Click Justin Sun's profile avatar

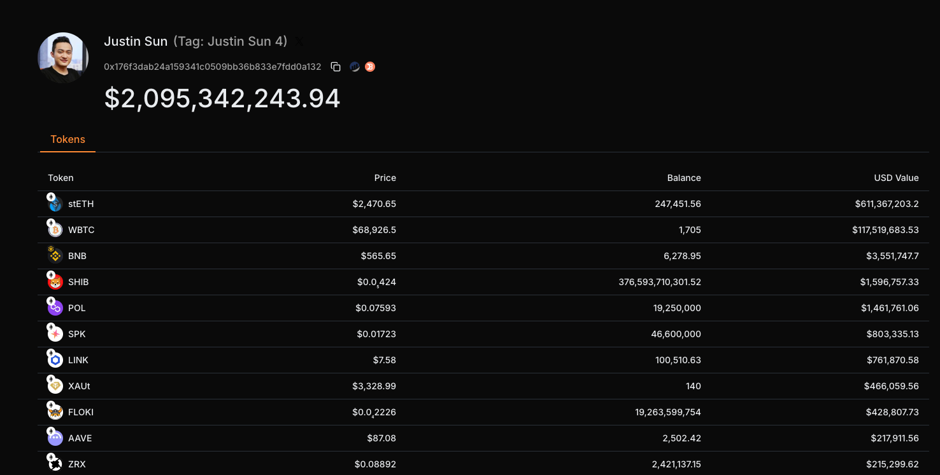tap(63, 58)
